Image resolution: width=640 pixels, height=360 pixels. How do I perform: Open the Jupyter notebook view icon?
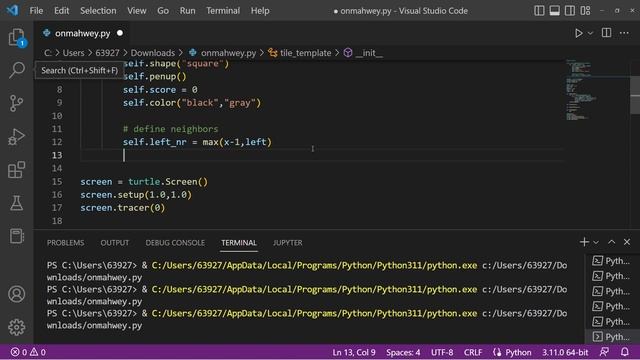pyautogui.click(x=16, y=236)
